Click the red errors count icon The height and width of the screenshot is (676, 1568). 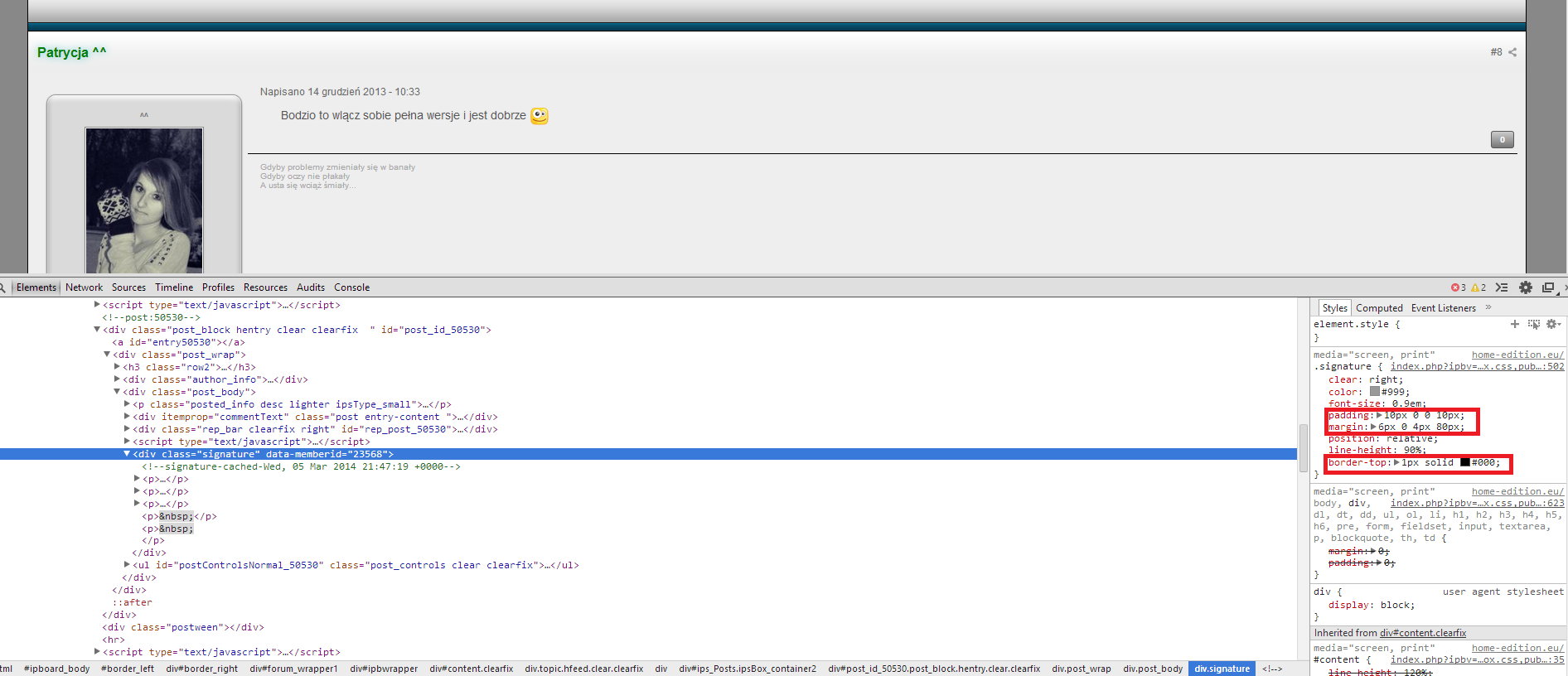(1454, 287)
